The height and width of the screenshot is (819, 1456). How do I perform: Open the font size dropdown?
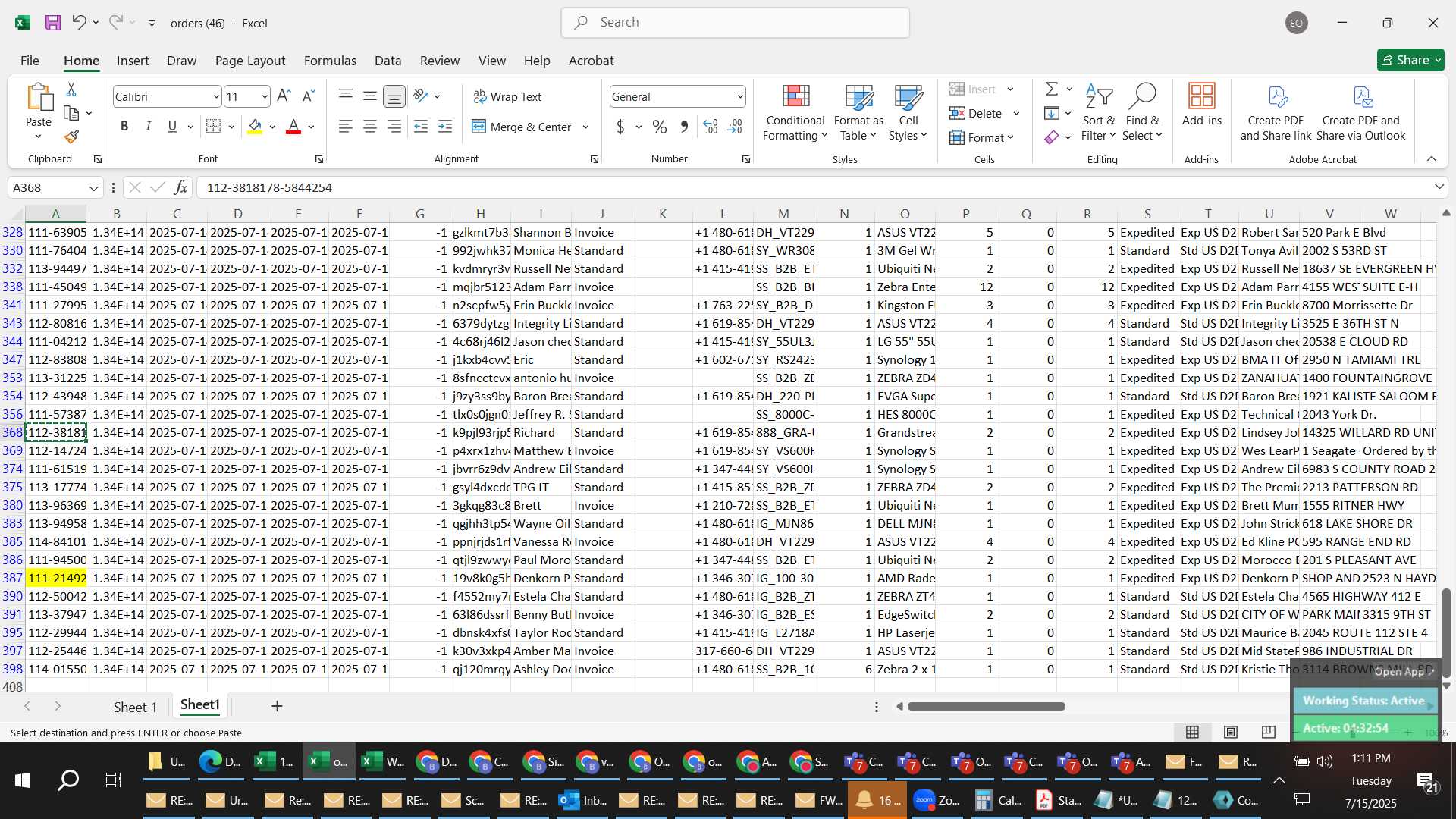264,97
